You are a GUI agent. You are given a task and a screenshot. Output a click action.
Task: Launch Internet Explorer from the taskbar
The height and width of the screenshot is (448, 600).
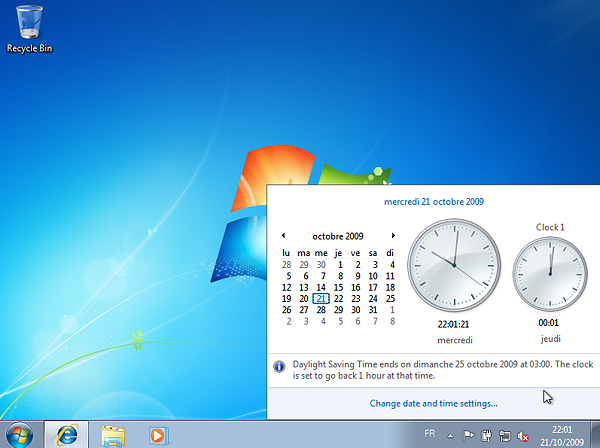[x=68, y=434]
